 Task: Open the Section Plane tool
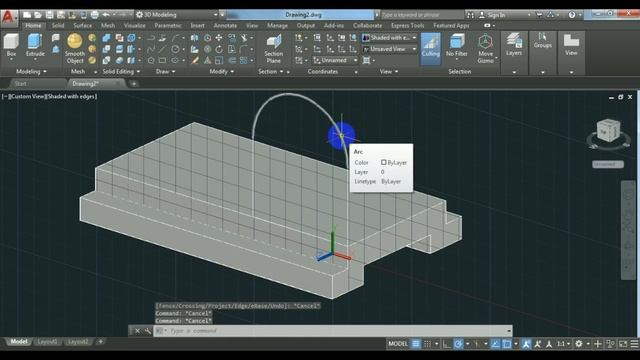coord(273,49)
